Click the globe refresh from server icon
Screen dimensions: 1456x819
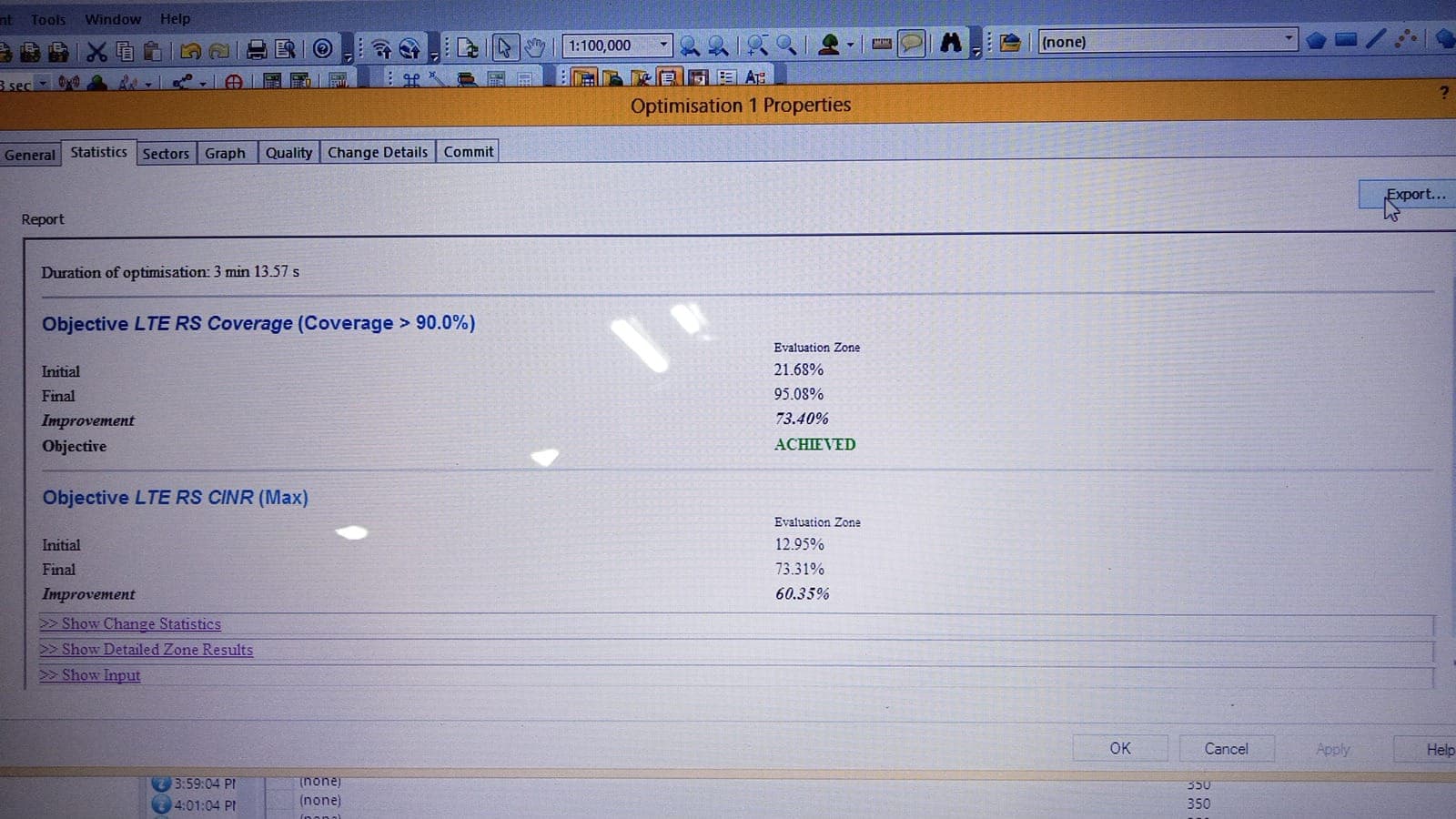tap(409, 48)
